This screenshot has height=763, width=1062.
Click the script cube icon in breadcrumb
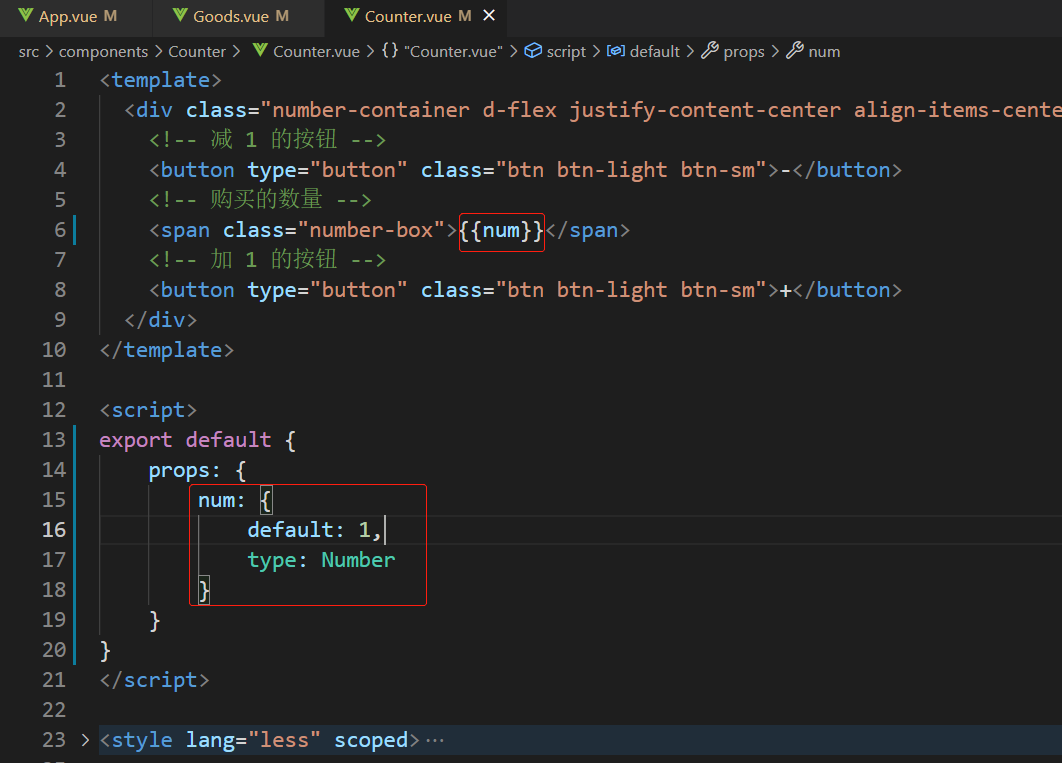(533, 51)
